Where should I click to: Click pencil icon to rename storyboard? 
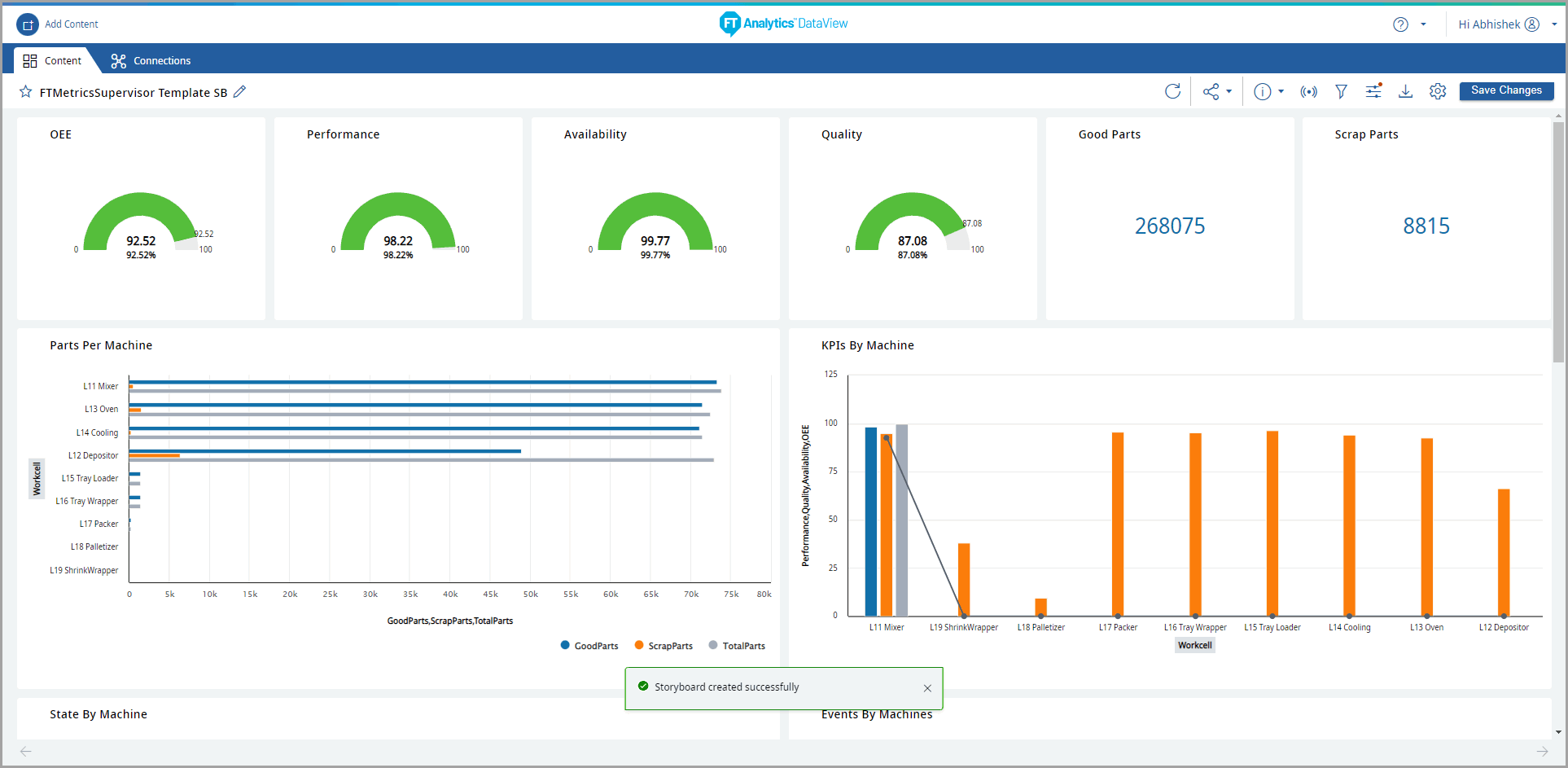pos(239,92)
